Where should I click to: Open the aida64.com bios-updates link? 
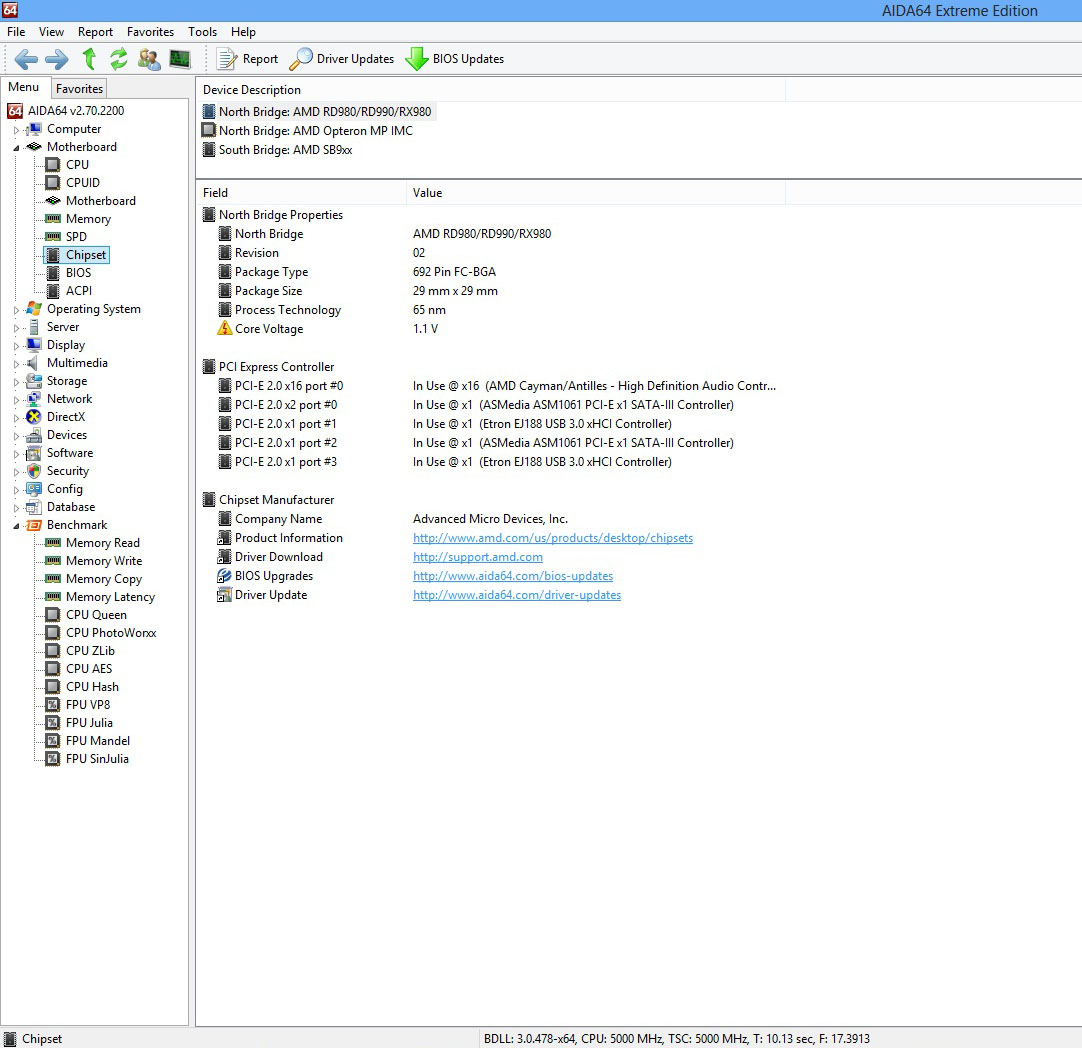[513, 575]
